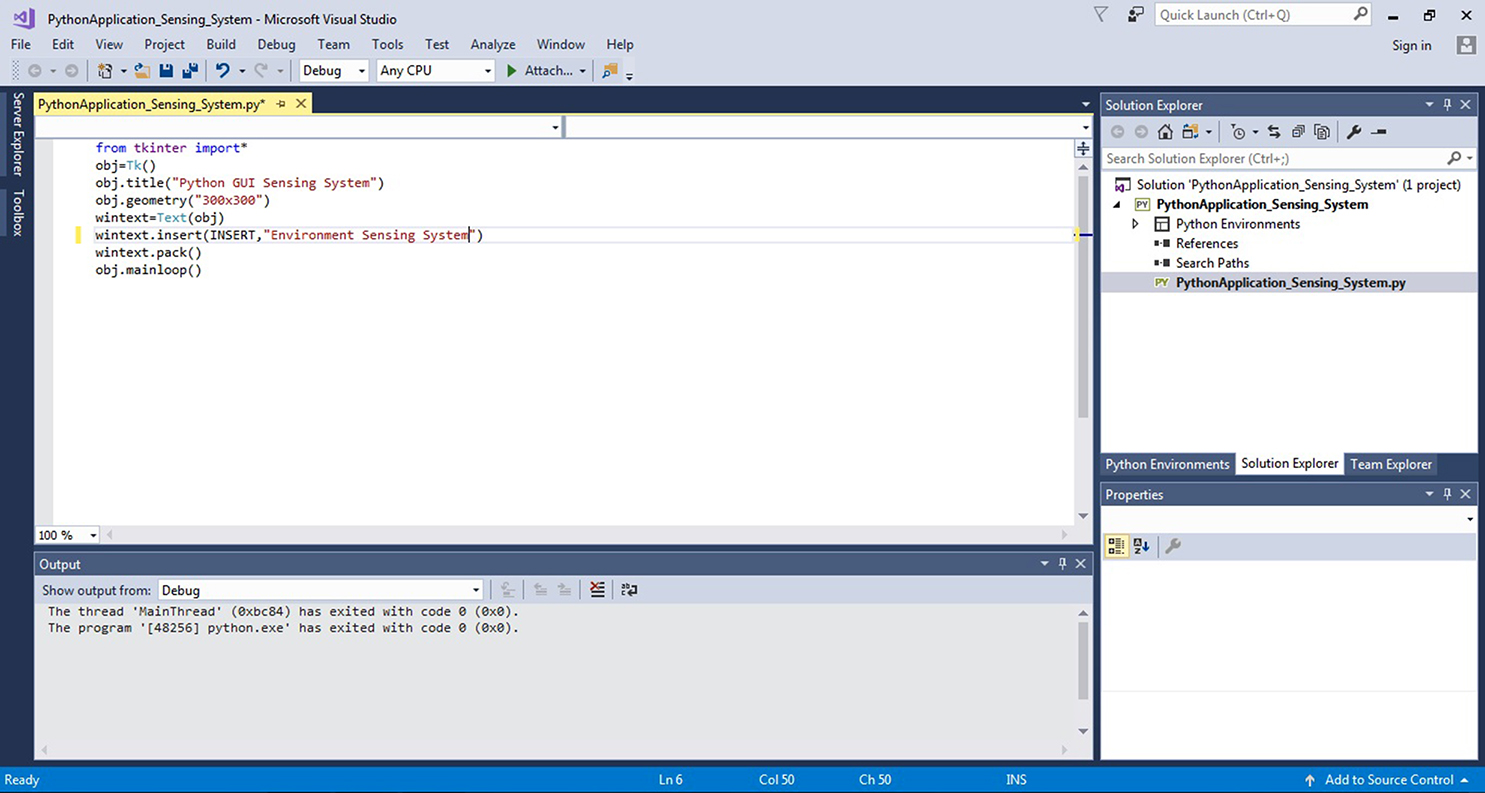The image size is (1485, 793).
Task: Click the notifications filter flag icon
Action: tap(1101, 15)
